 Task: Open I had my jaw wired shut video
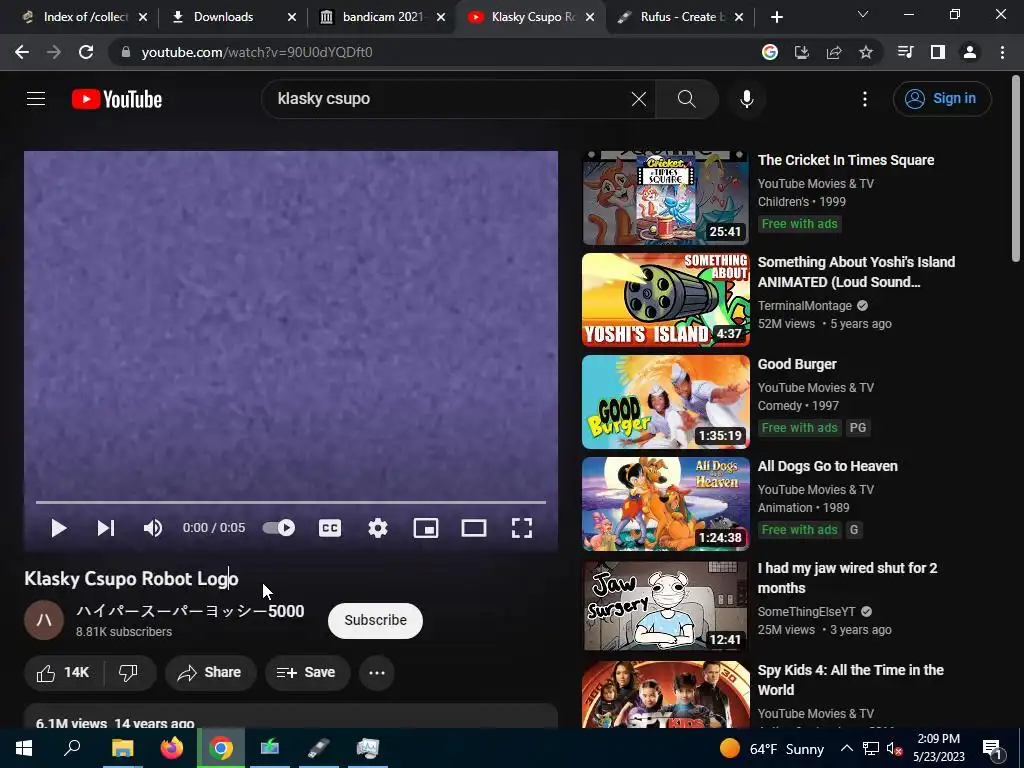point(847,578)
